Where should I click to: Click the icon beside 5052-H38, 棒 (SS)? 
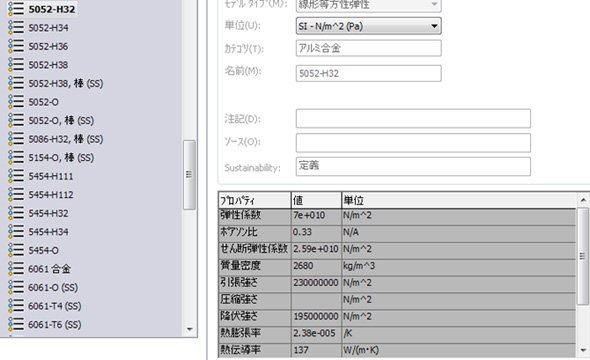click(16, 83)
